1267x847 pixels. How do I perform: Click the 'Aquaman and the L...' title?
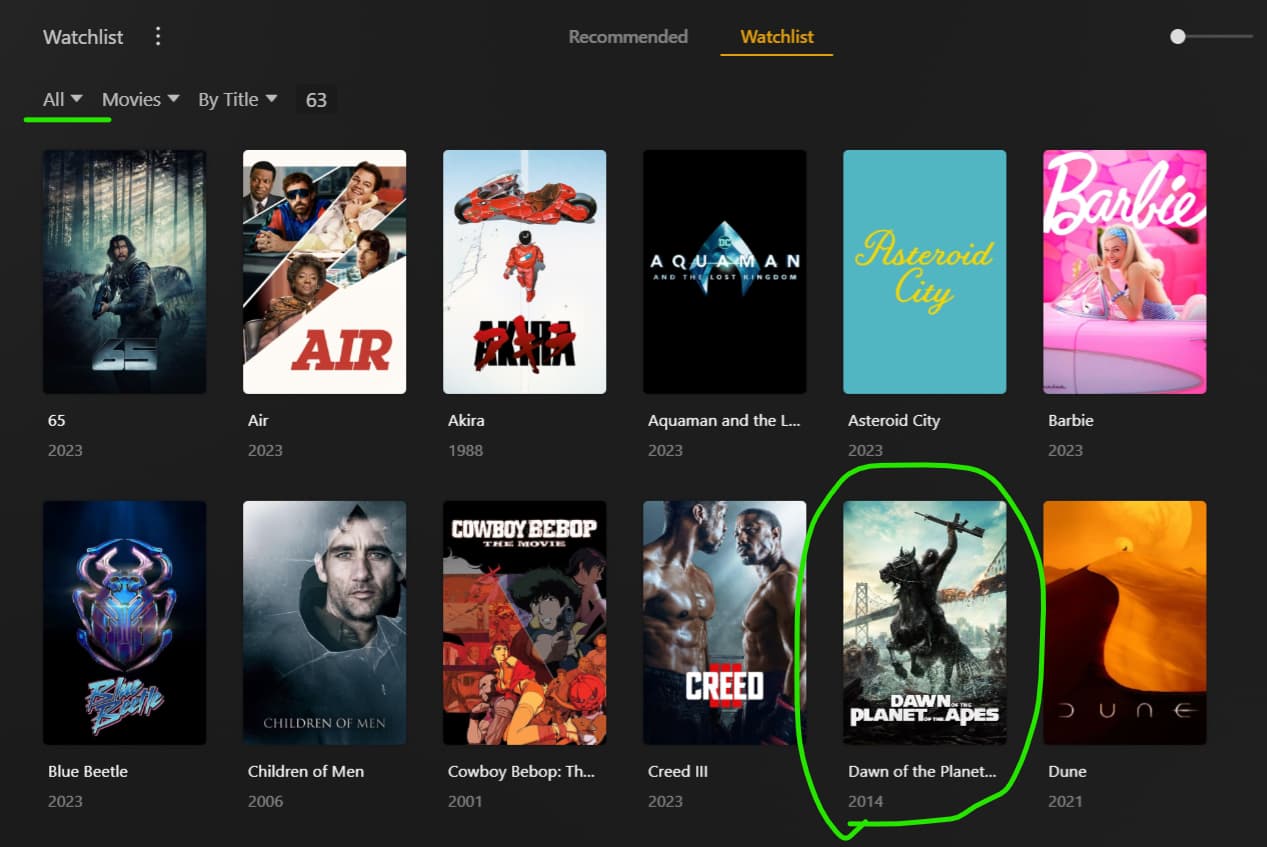click(x=724, y=420)
